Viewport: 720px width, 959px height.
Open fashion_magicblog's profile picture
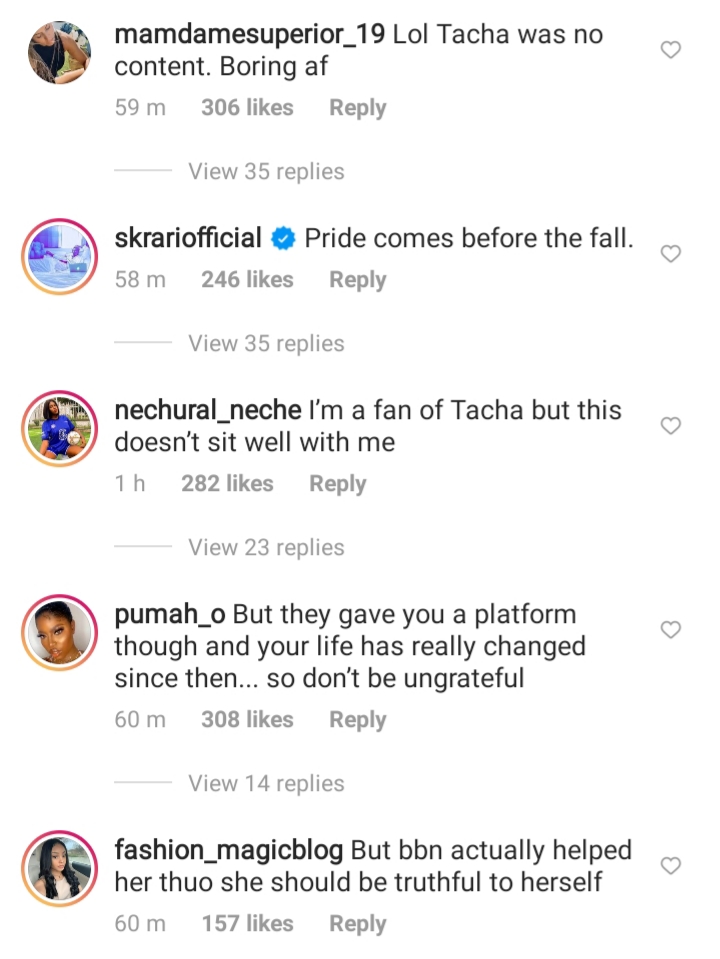pos(58,867)
